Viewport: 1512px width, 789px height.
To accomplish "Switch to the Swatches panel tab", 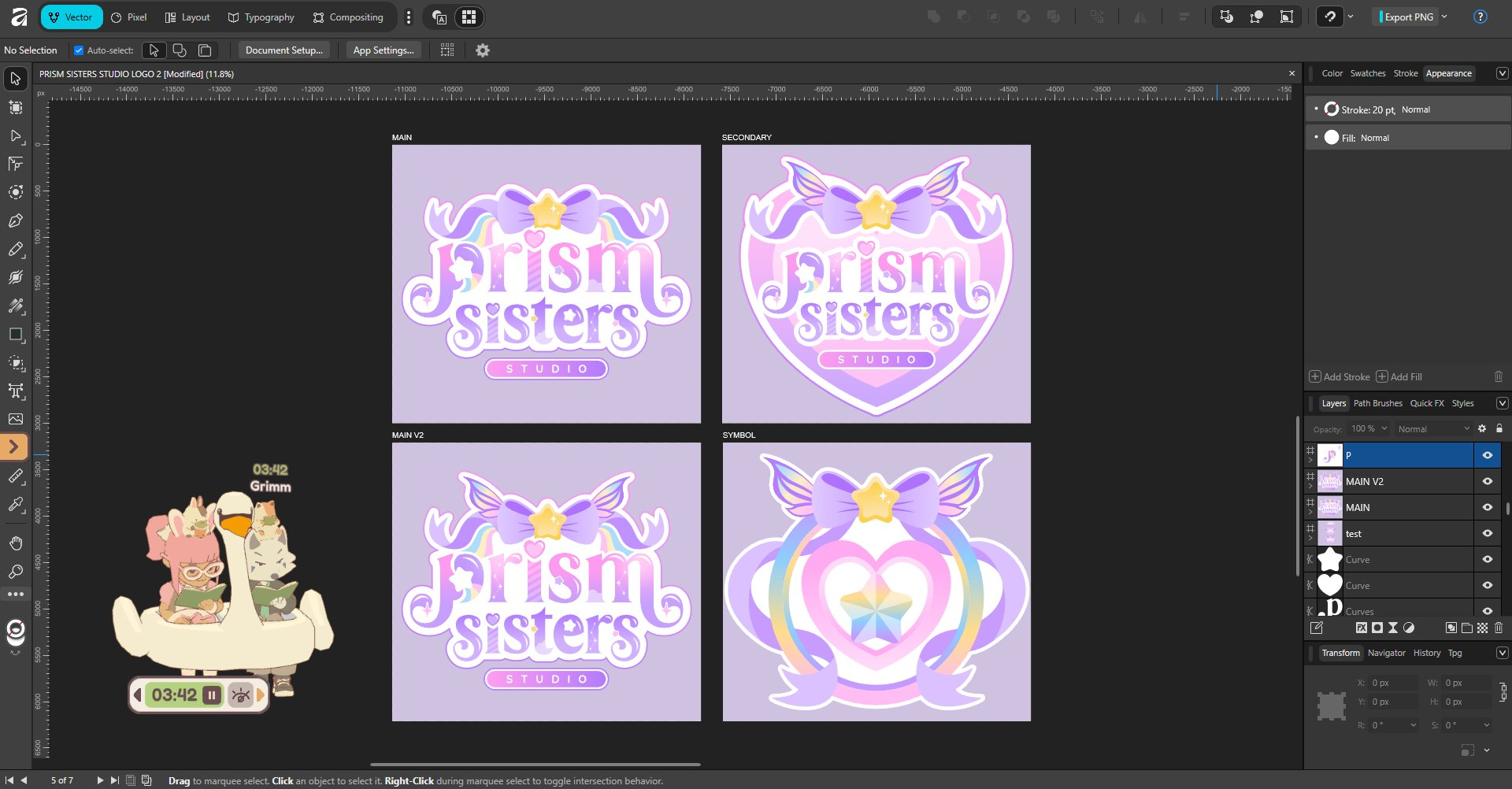I will click(x=1367, y=73).
